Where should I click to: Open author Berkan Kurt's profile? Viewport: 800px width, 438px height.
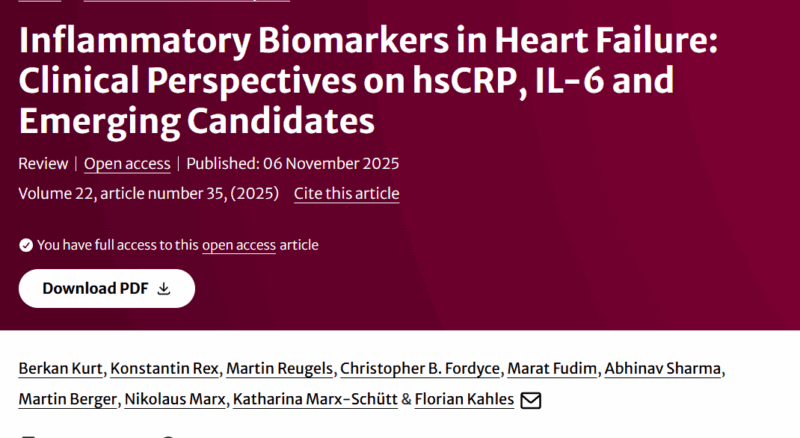click(x=59, y=369)
